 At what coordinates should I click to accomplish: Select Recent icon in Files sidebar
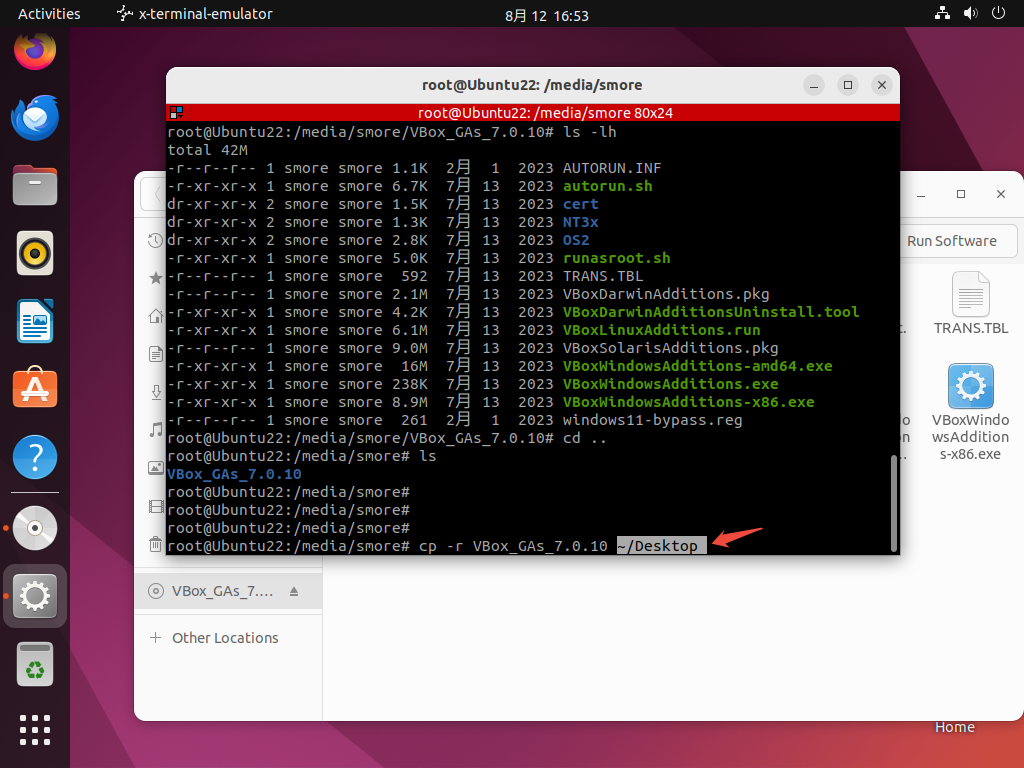coord(155,240)
